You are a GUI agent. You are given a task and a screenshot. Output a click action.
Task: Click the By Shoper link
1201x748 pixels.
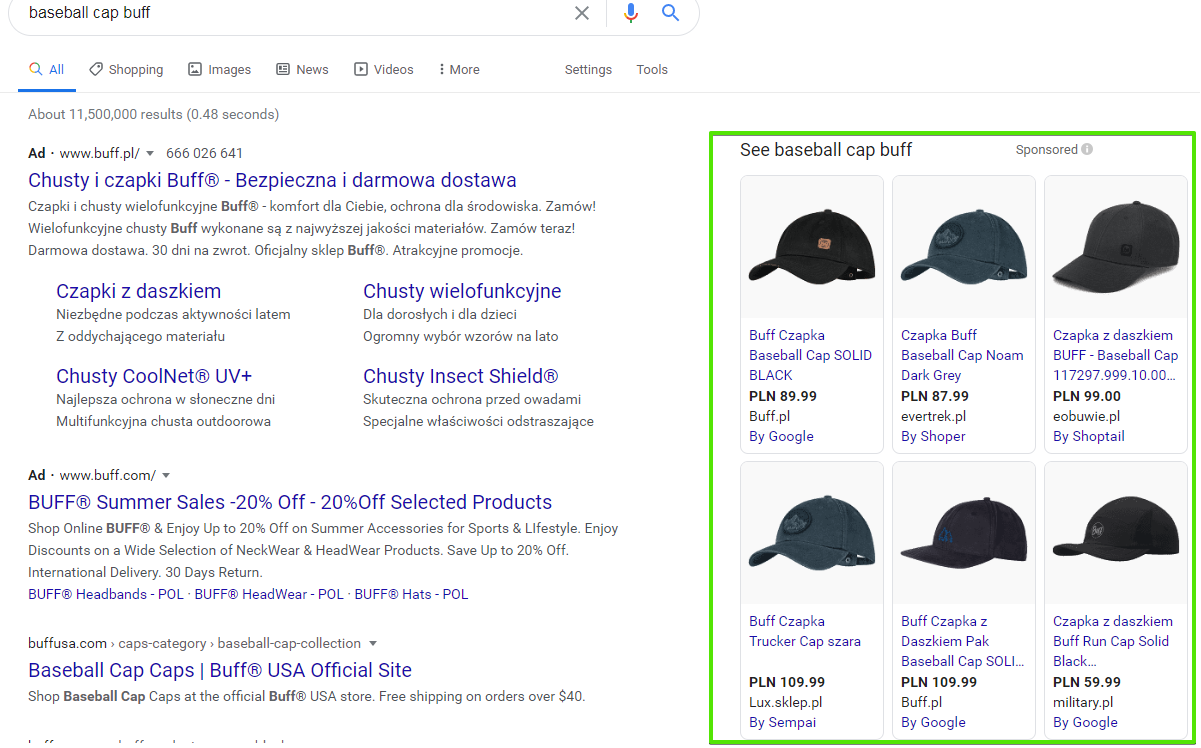click(x=933, y=436)
